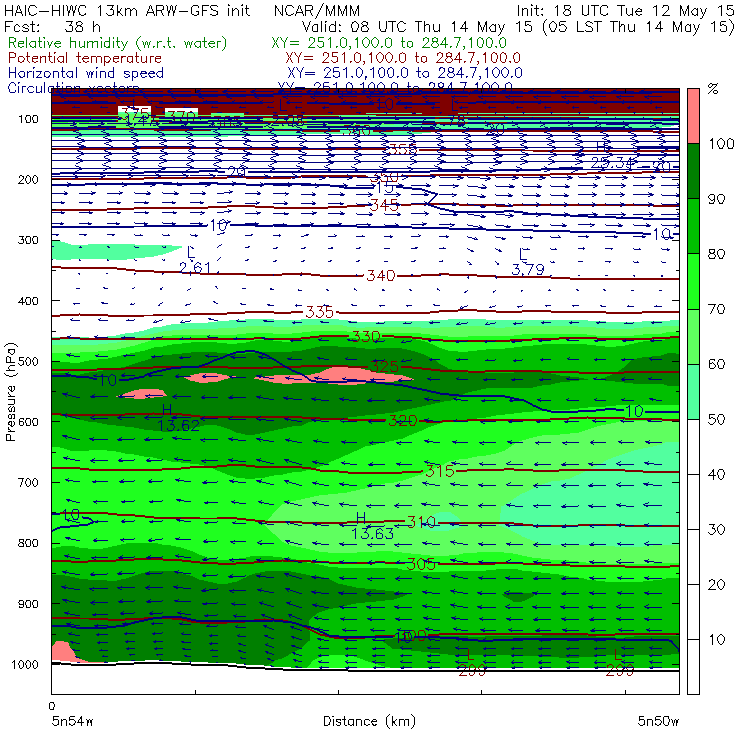This screenshot has height=740, width=740.
Task: Click the 'Fcst: 38 h' forecast label
Action: [x=52, y=27]
